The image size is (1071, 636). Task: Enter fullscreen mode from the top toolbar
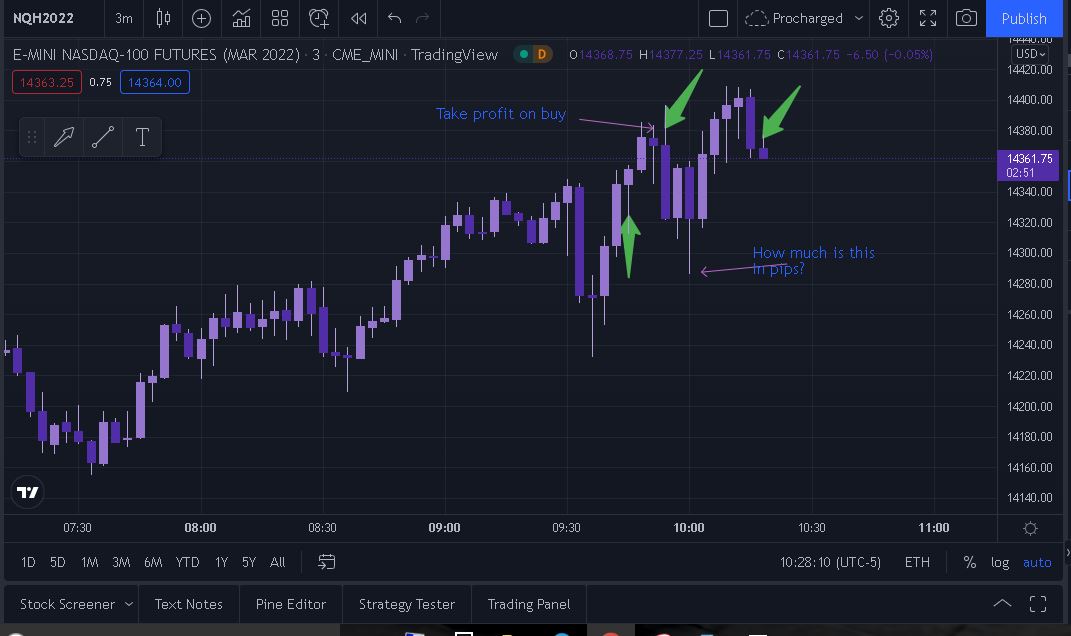coord(928,18)
